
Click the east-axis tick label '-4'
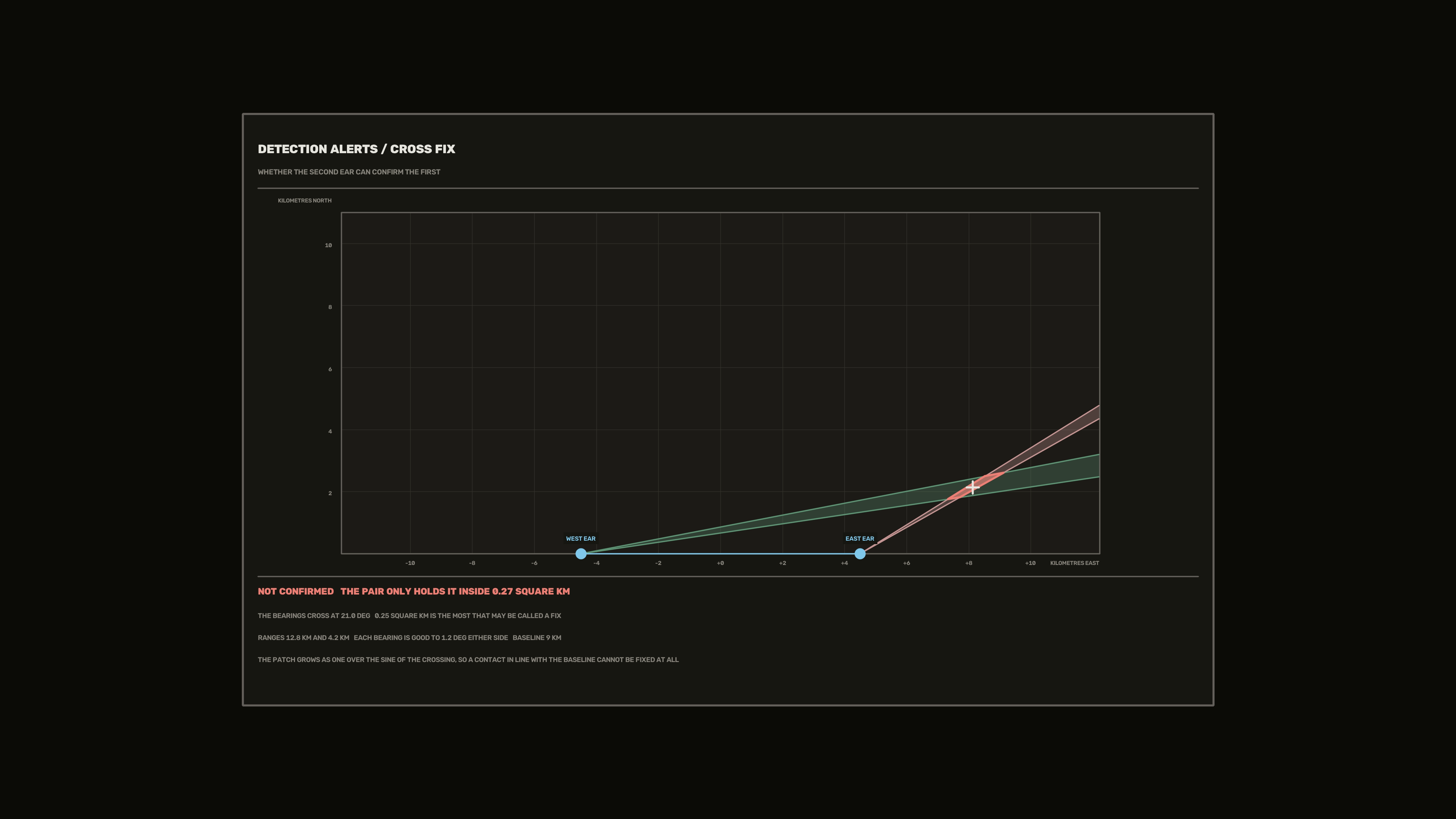(596, 563)
